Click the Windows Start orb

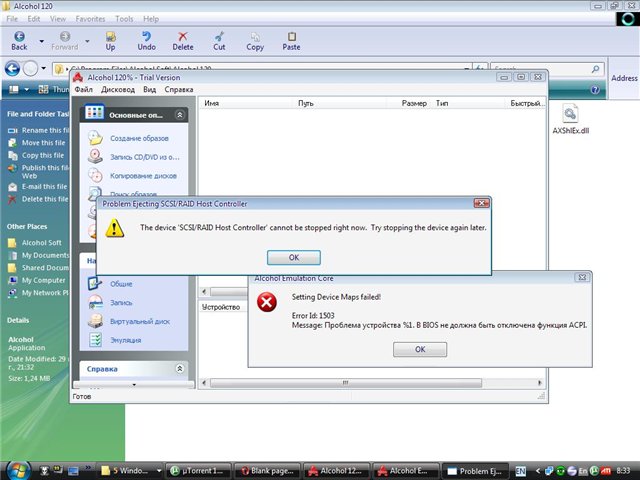18,469
